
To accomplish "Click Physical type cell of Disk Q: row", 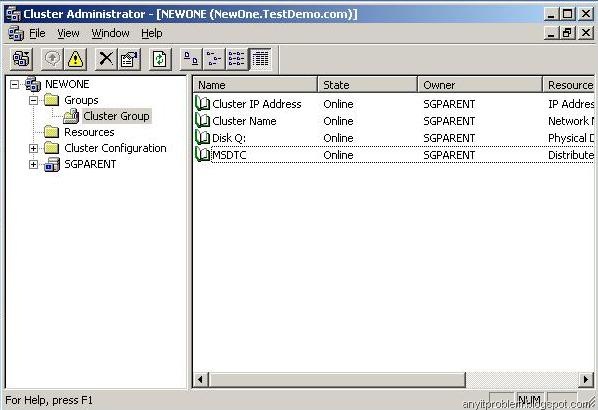I will coord(571,138).
